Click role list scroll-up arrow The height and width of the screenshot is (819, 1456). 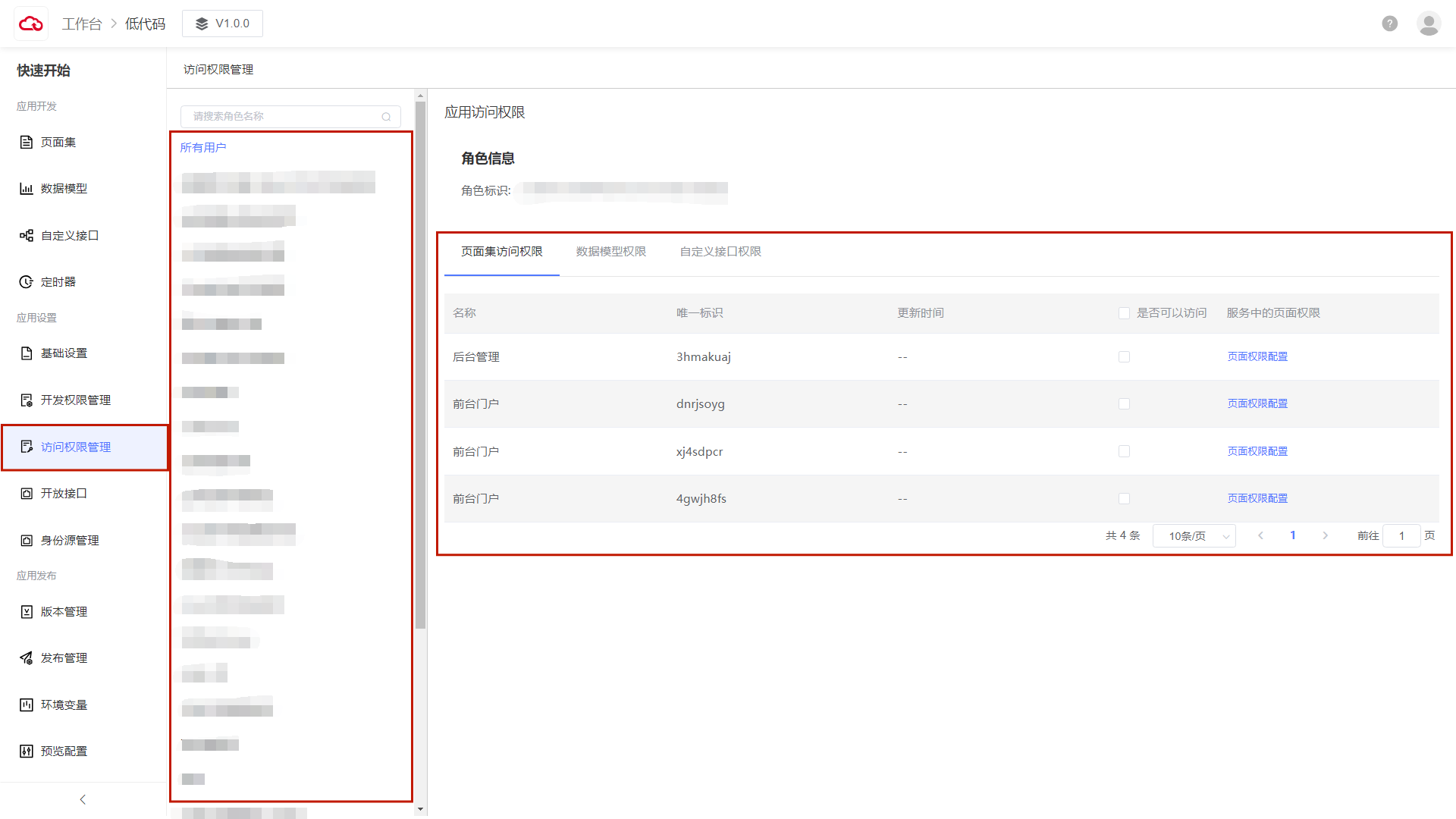420,96
